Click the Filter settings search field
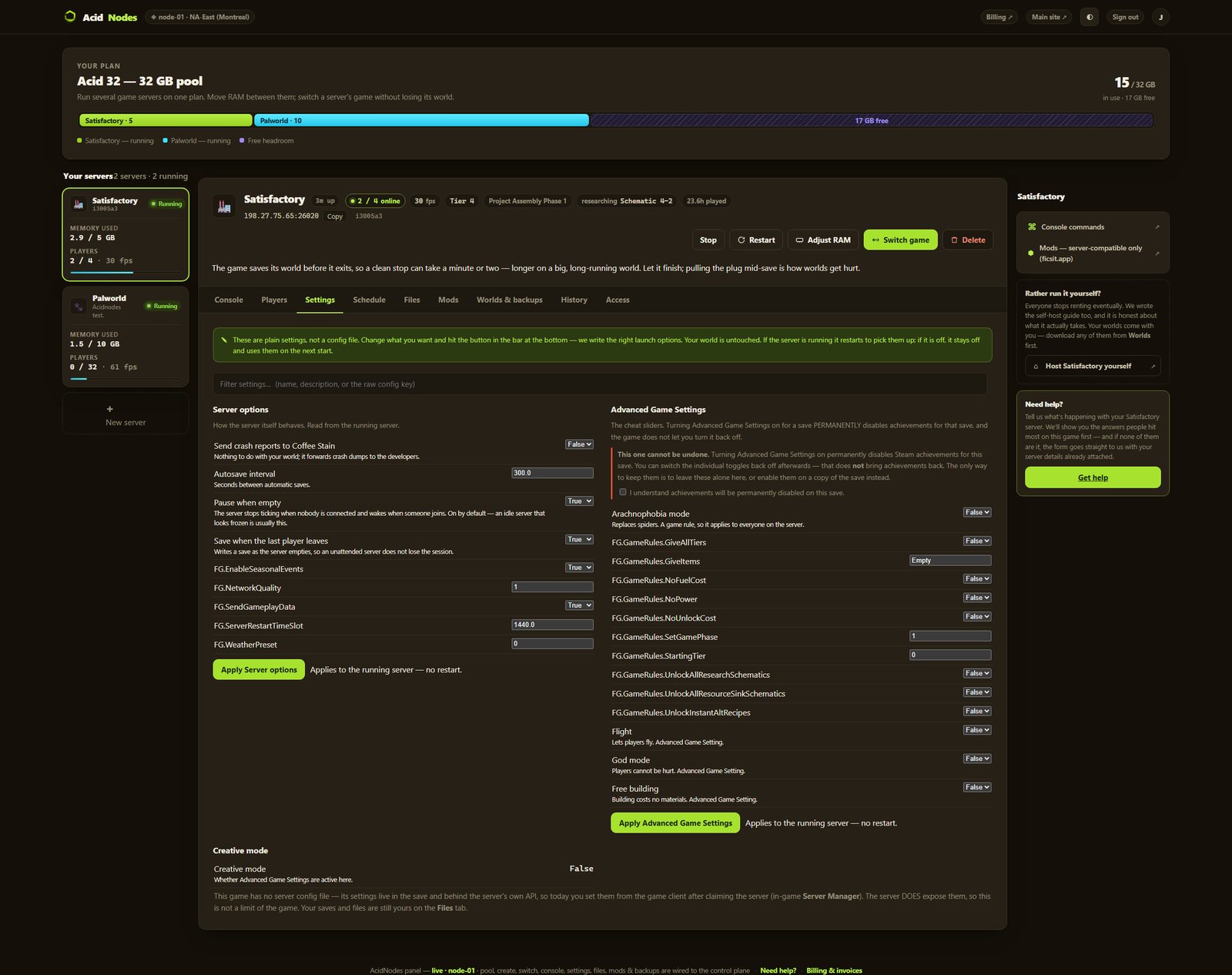1232x975 pixels. click(x=600, y=384)
